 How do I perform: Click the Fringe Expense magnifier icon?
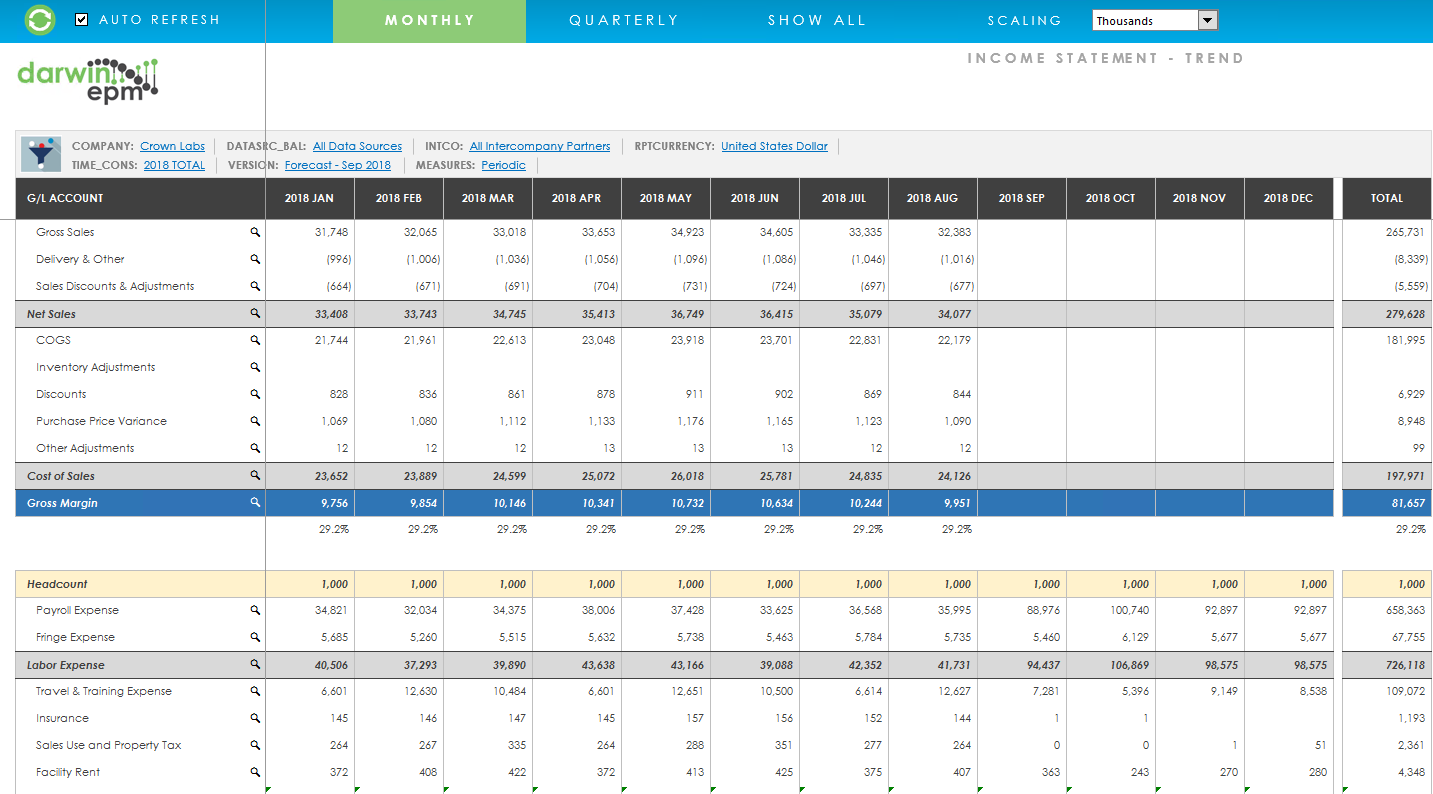click(255, 637)
